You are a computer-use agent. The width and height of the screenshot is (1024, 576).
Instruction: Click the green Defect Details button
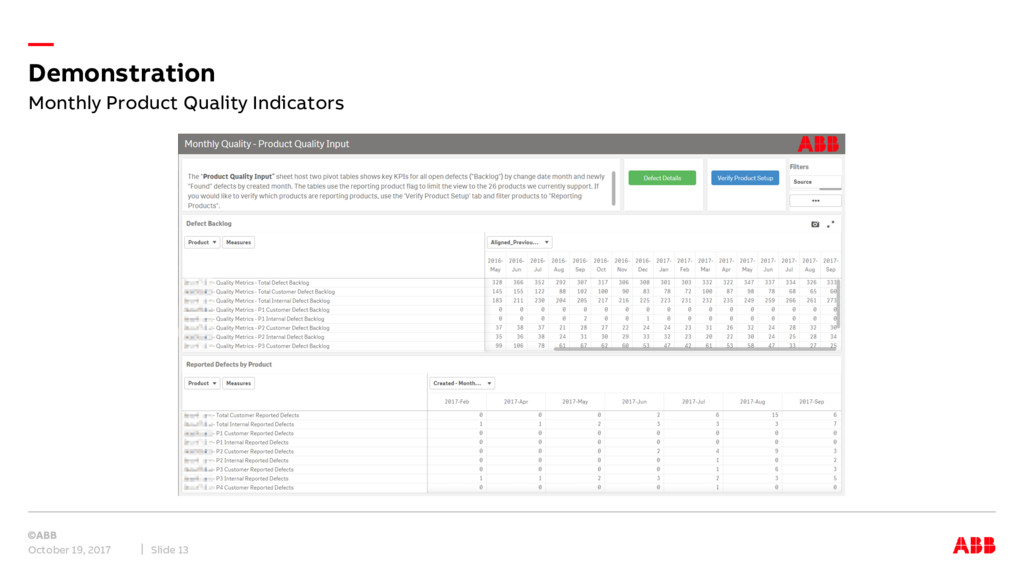pyautogui.click(x=662, y=178)
